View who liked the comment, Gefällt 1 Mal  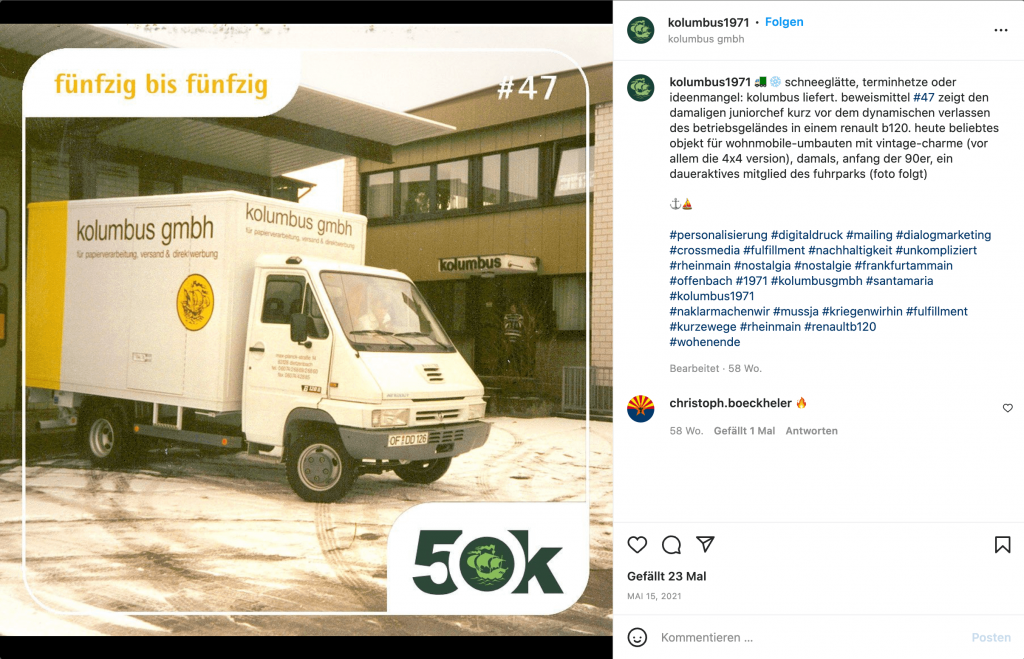coord(744,431)
